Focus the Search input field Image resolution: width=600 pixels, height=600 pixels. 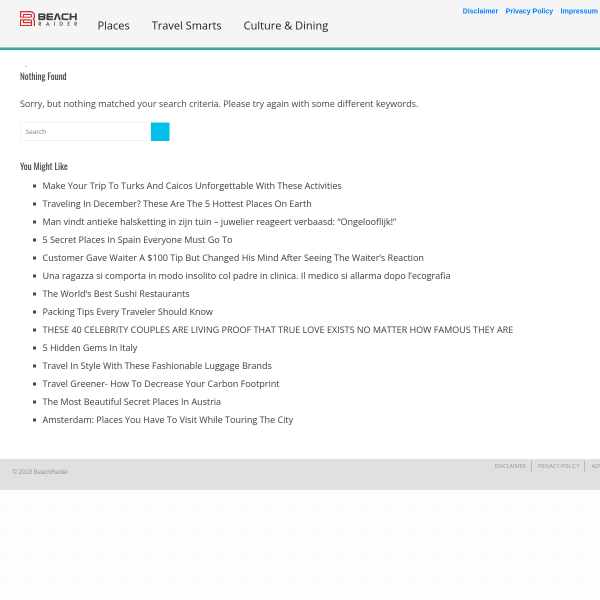click(85, 131)
